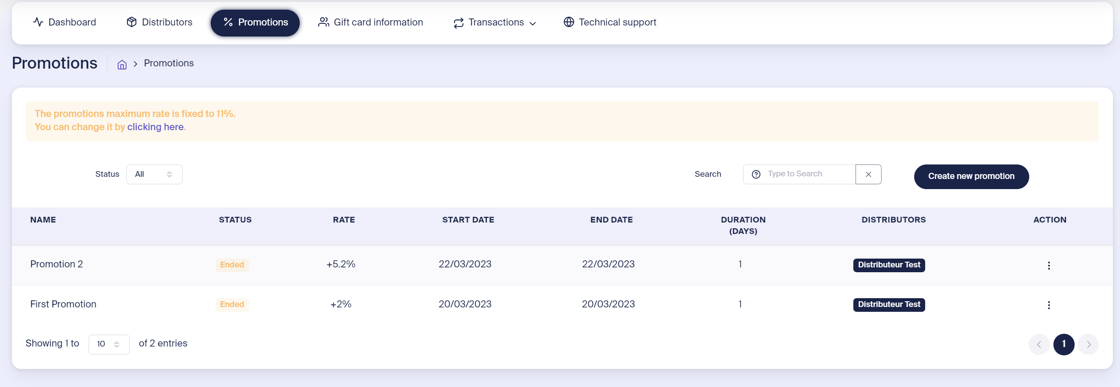Click the home icon in breadcrumb
1120x387 pixels.
(x=122, y=64)
